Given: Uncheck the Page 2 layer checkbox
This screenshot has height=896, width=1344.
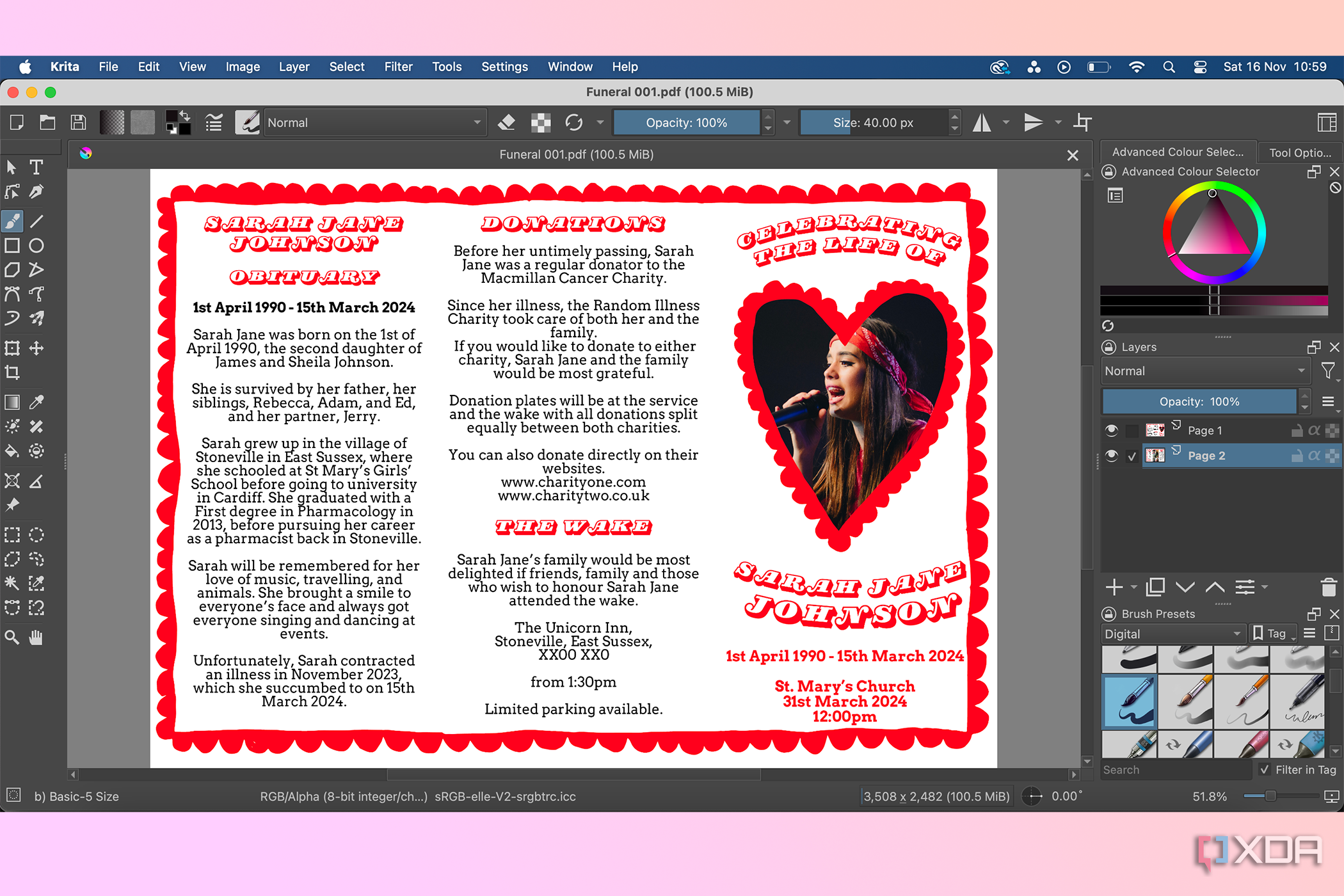Looking at the screenshot, I should [1132, 456].
